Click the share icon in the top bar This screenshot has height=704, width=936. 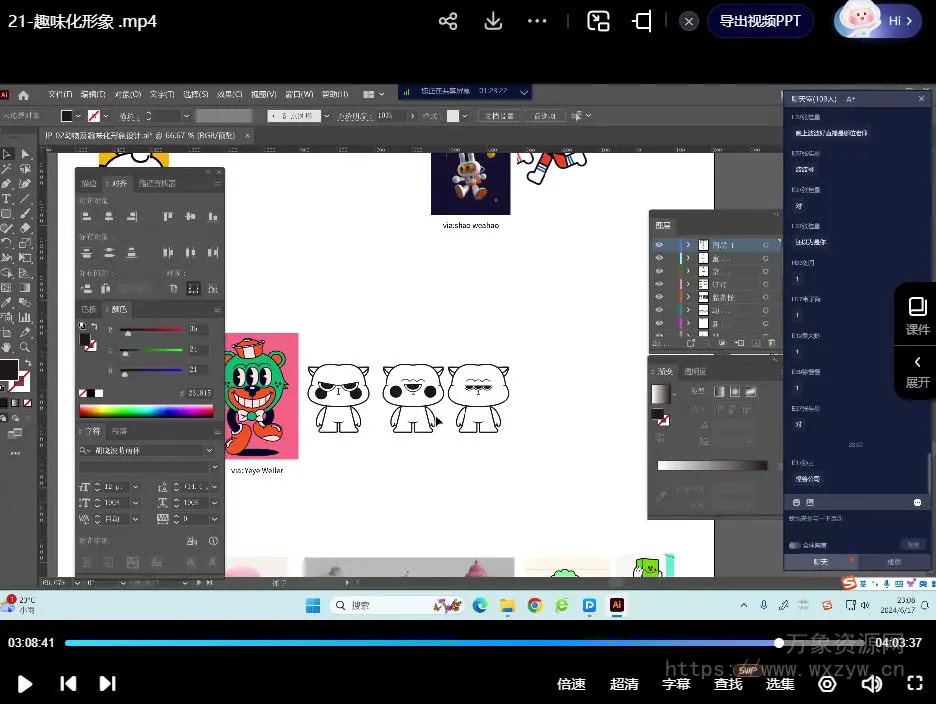[448, 21]
